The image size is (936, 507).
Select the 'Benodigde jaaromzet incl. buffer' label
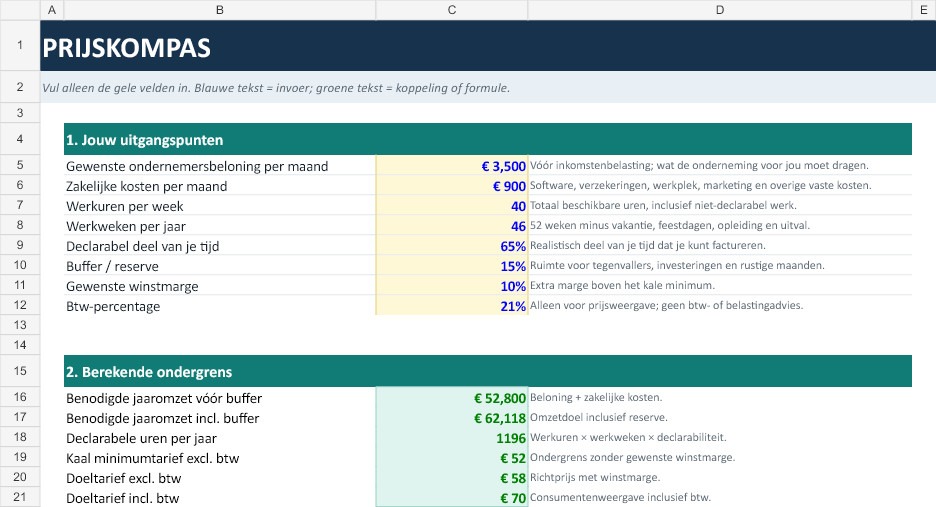click(x=162, y=418)
